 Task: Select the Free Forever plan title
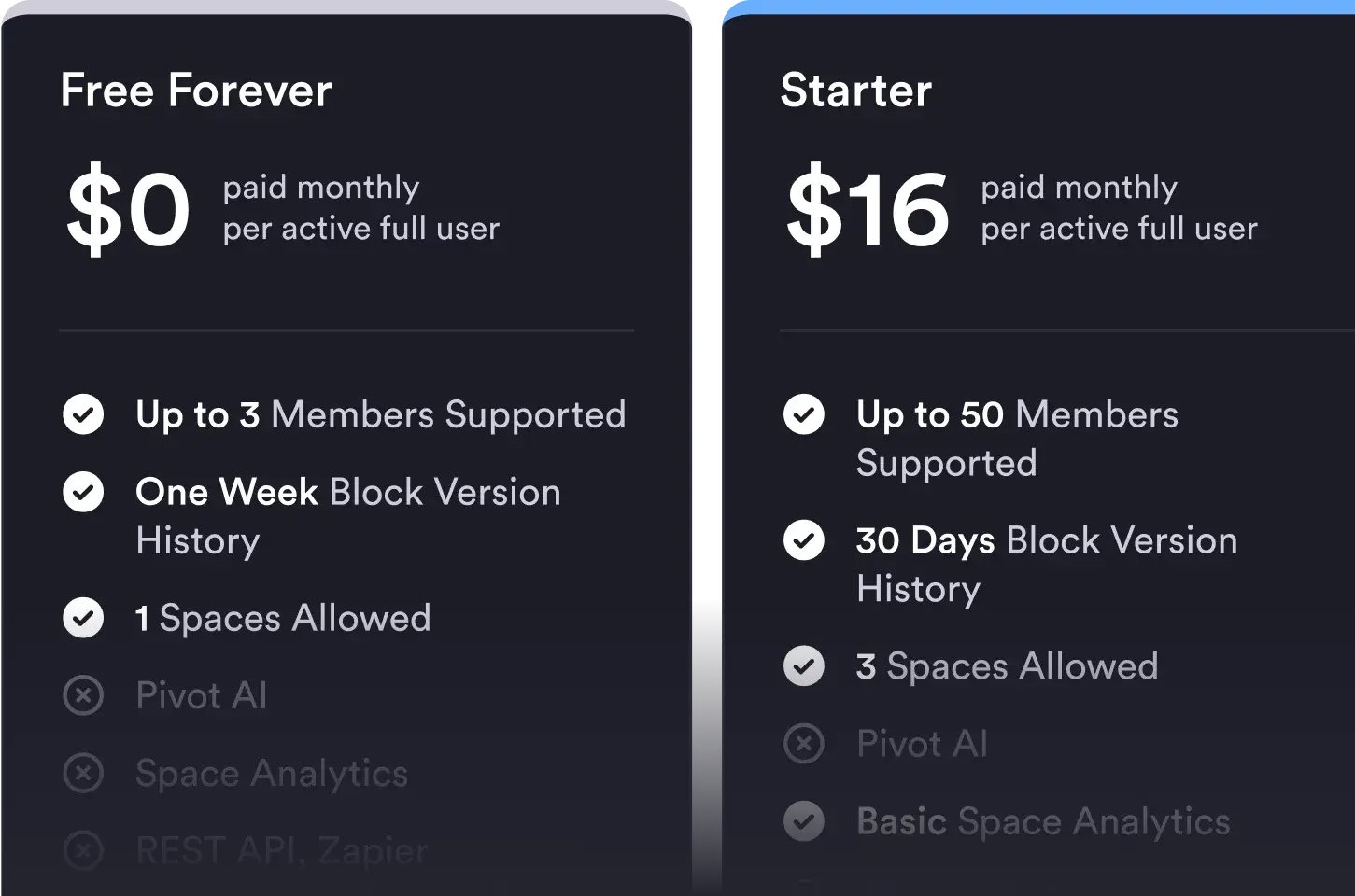196,91
